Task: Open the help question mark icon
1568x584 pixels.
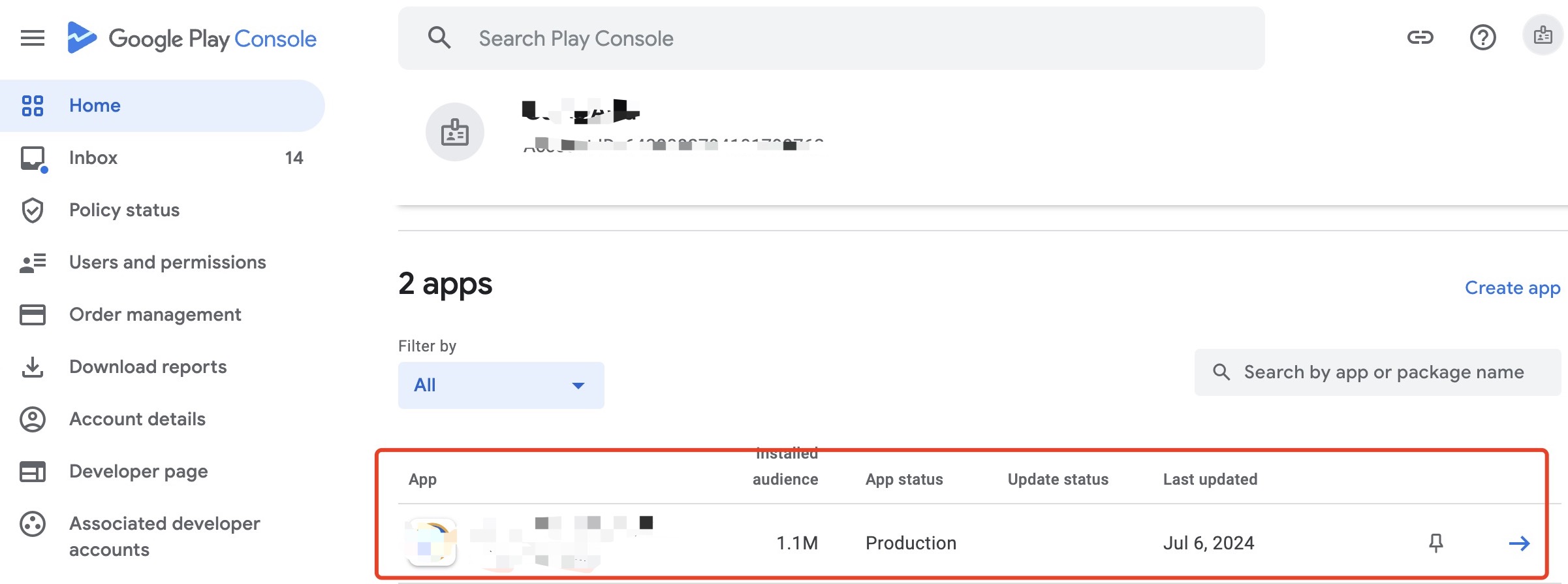Action: click(1482, 37)
